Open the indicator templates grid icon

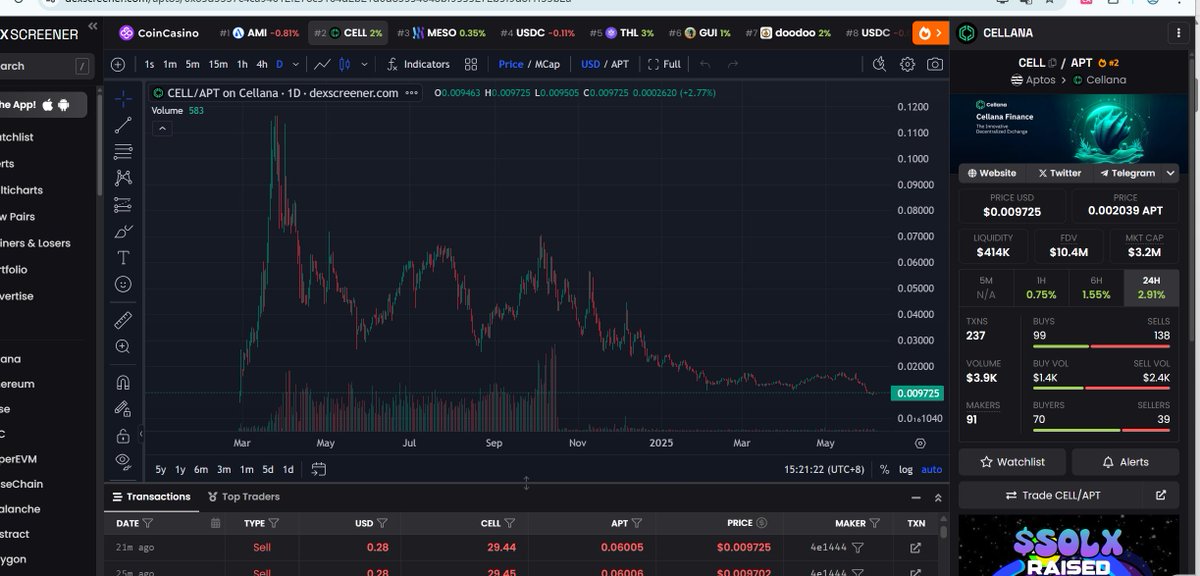click(x=472, y=64)
